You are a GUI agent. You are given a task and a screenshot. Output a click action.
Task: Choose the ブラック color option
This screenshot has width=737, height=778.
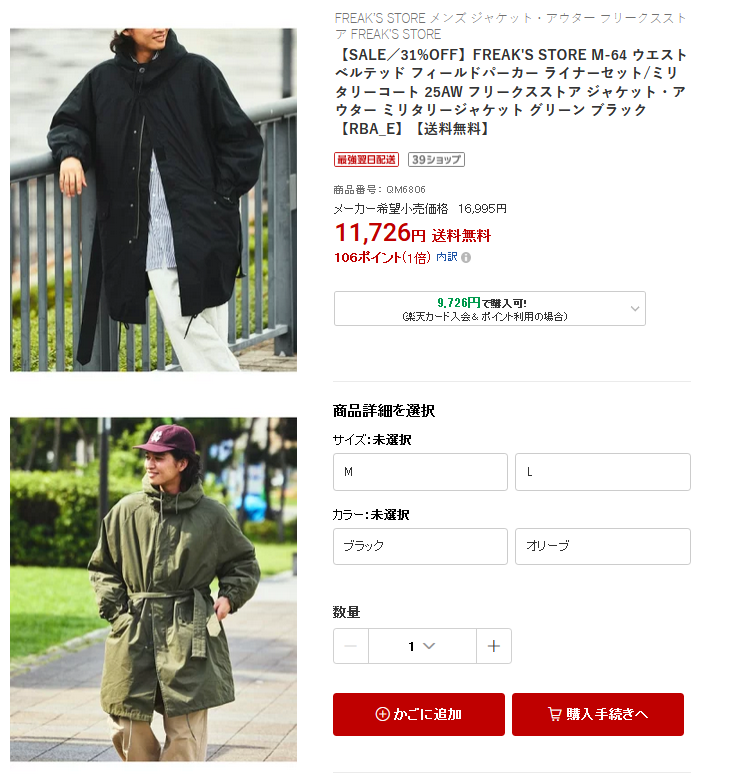[420, 546]
